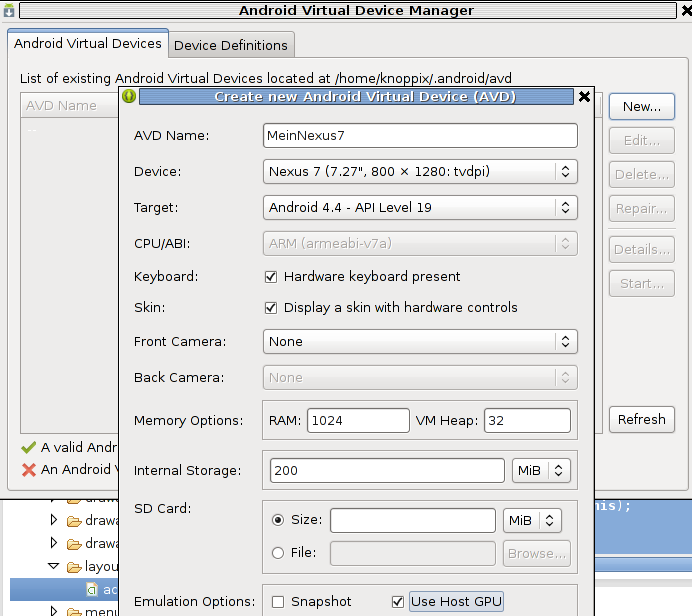Open the Device dropdown showing Nexus 7
The image size is (692, 616).
click(420, 172)
